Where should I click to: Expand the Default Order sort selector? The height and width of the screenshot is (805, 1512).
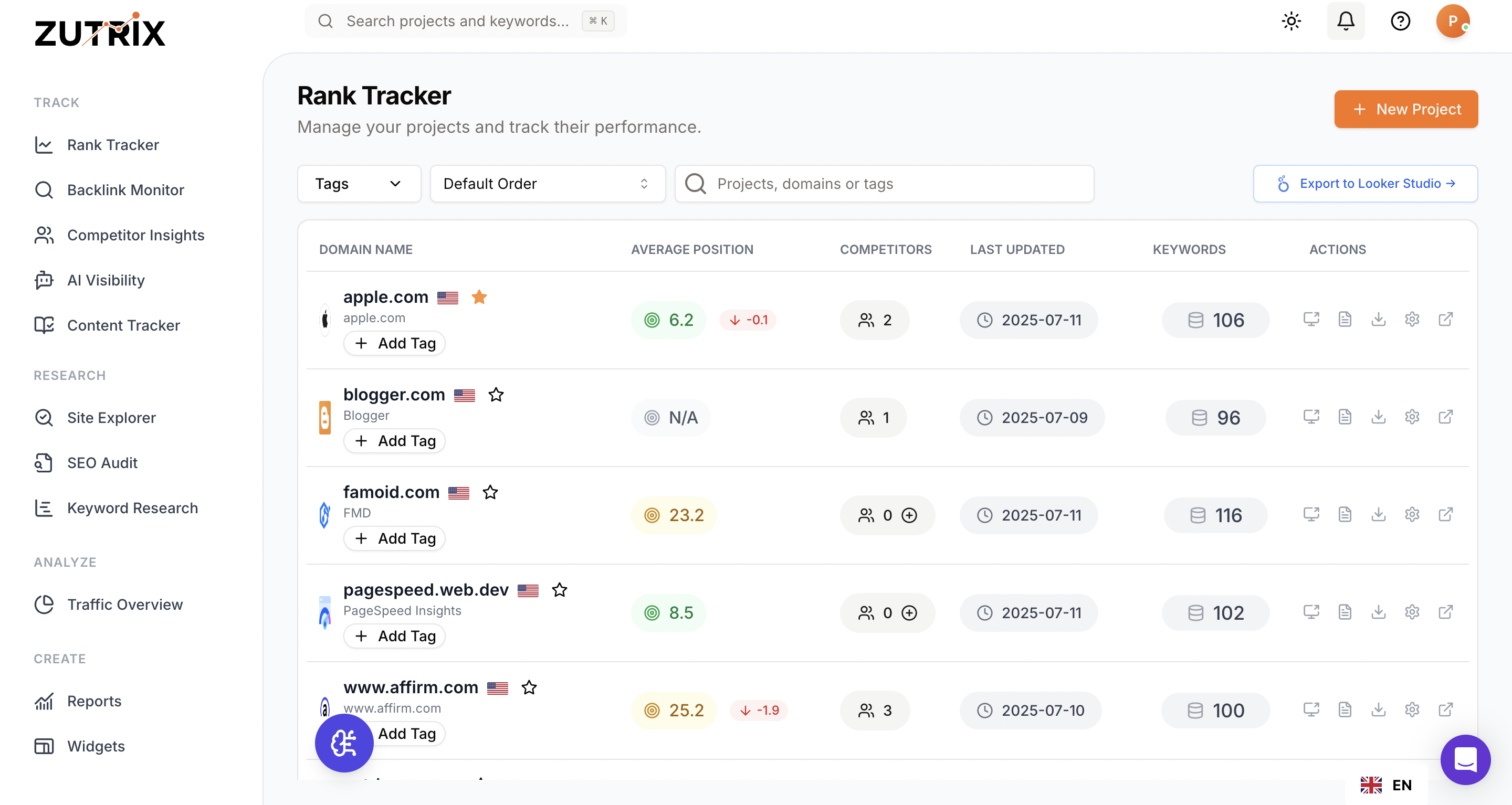pos(547,184)
